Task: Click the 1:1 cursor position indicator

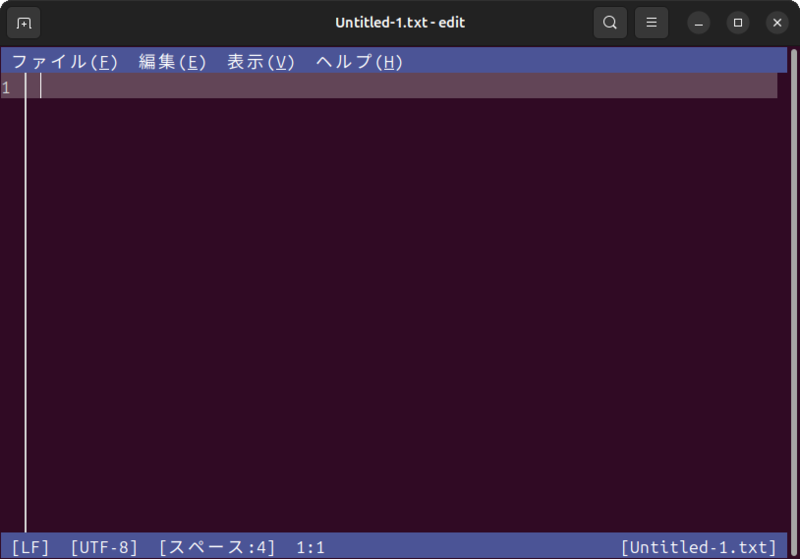Action: 310,547
